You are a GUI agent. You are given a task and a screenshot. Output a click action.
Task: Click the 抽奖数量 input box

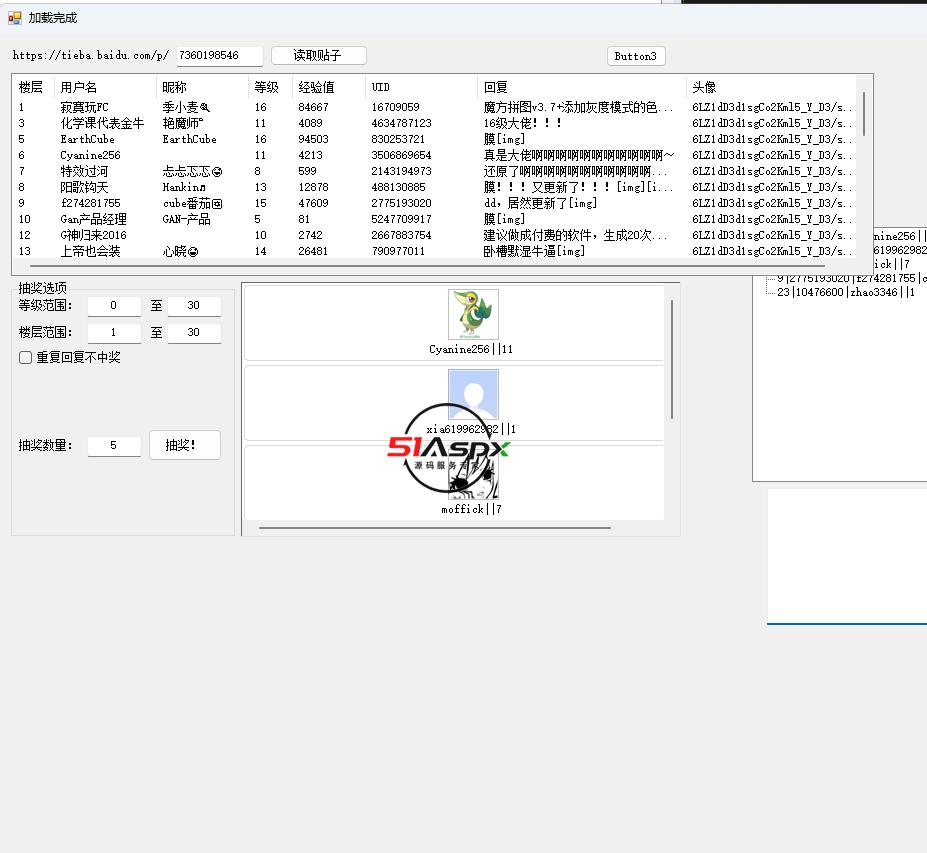(113, 446)
